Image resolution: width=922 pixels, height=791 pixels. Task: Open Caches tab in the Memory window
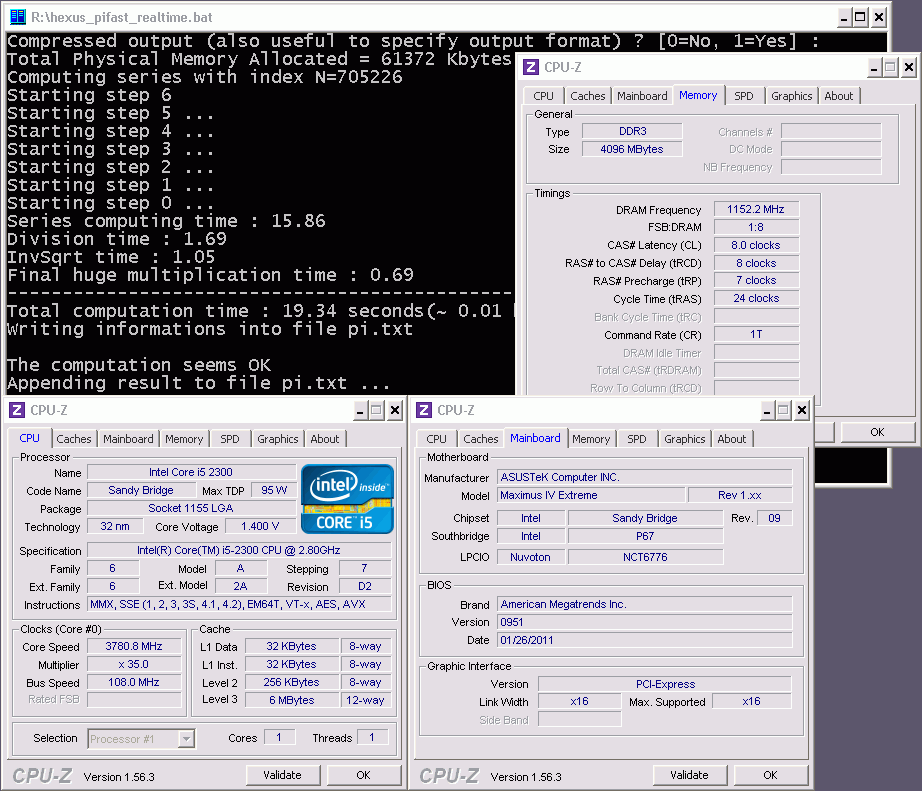click(587, 96)
